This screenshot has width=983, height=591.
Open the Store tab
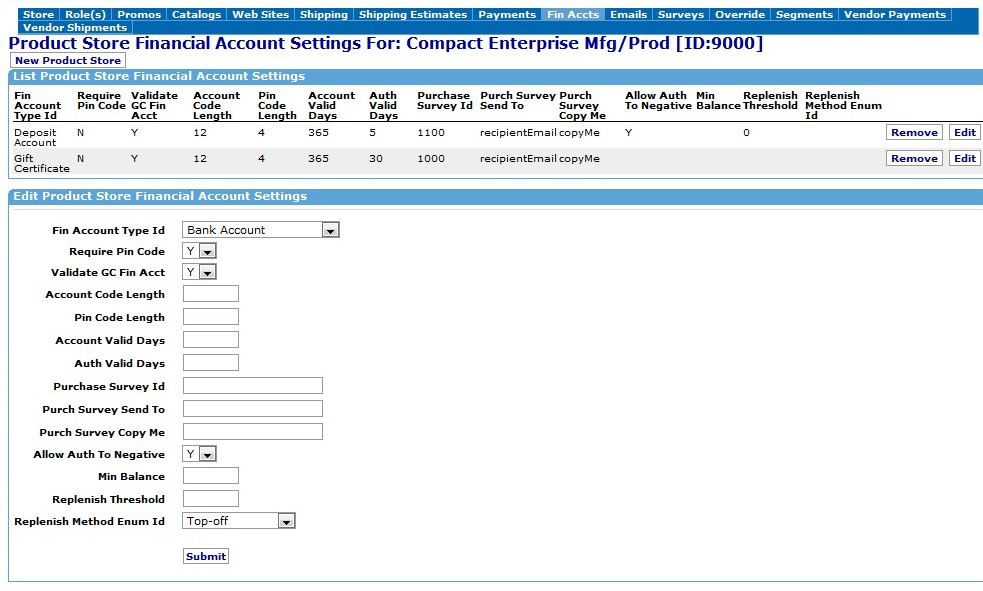point(38,14)
